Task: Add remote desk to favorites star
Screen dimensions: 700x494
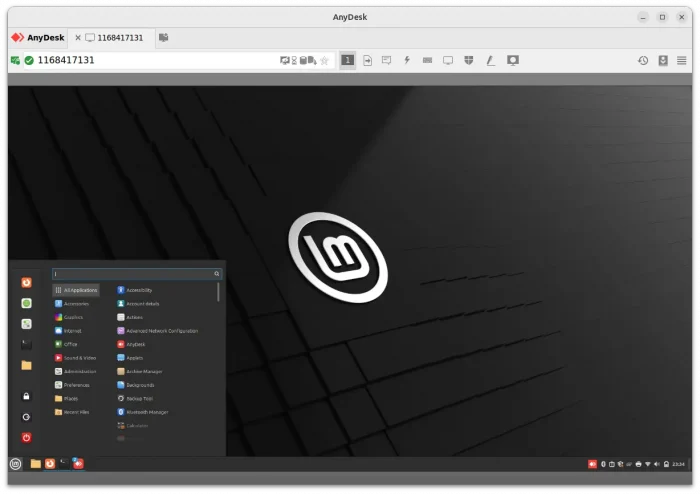Action: tap(325, 60)
